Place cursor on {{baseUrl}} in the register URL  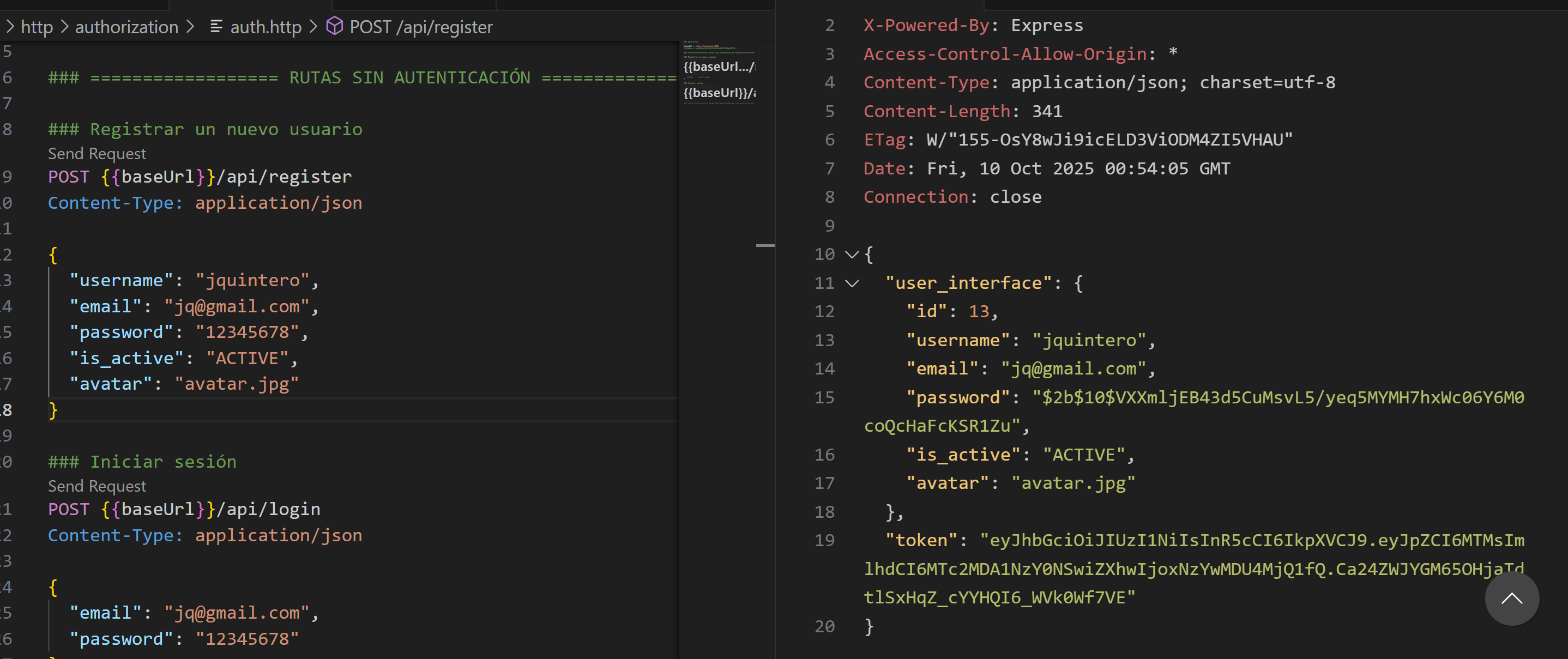coord(158,177)
